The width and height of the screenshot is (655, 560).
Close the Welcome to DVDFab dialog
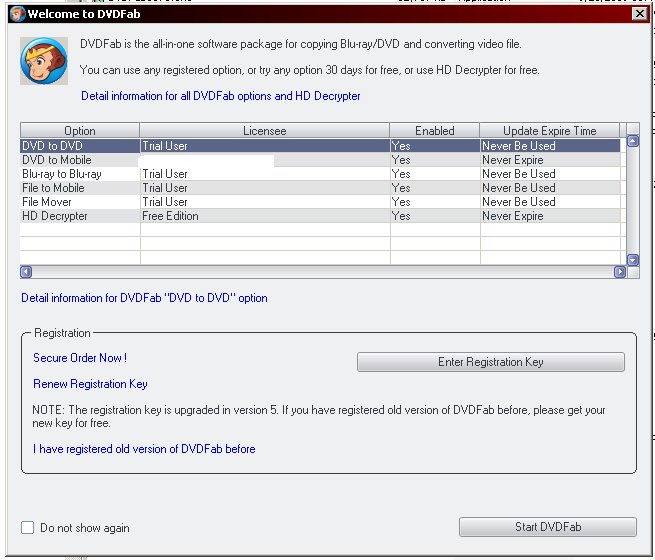(x=639, y=14)
